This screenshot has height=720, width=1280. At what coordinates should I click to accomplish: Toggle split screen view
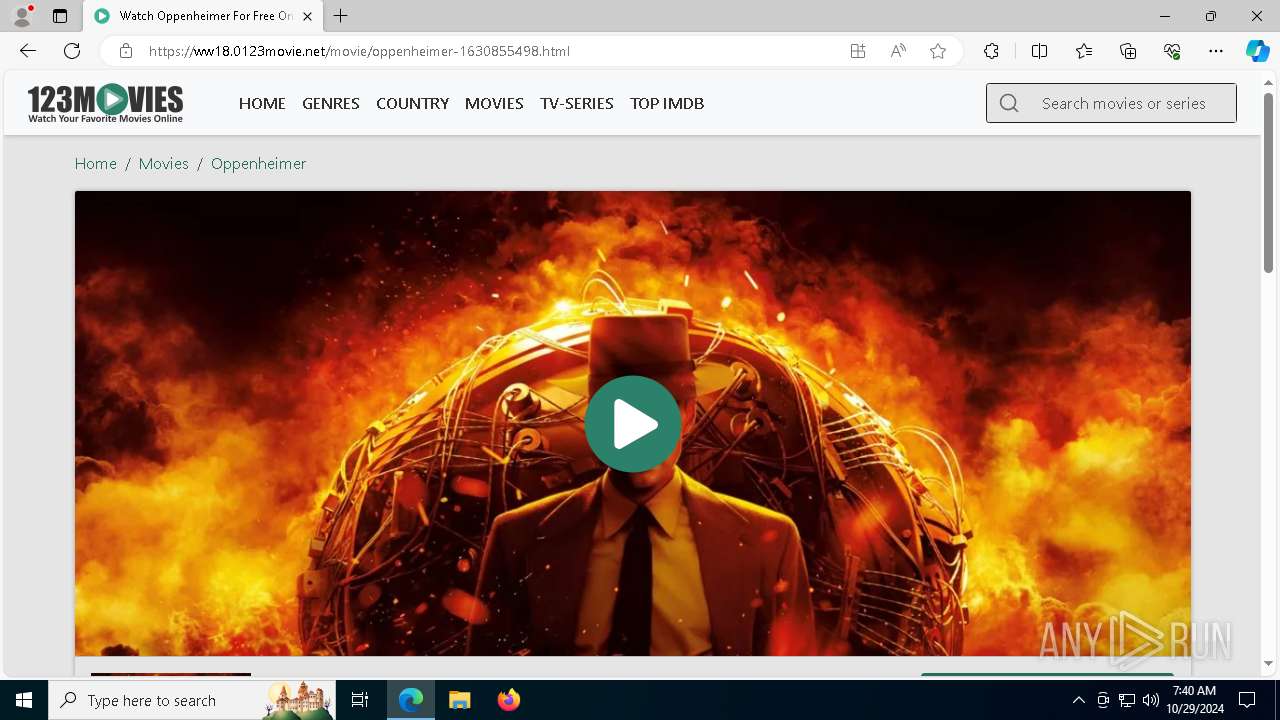1039,51
